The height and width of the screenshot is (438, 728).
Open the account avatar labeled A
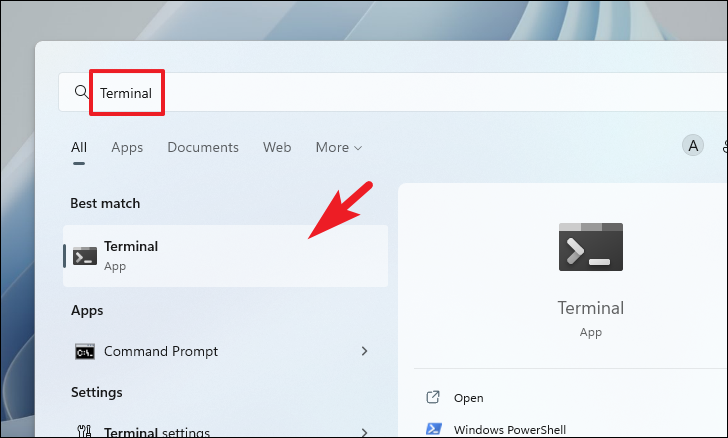(x=693, y=146)
